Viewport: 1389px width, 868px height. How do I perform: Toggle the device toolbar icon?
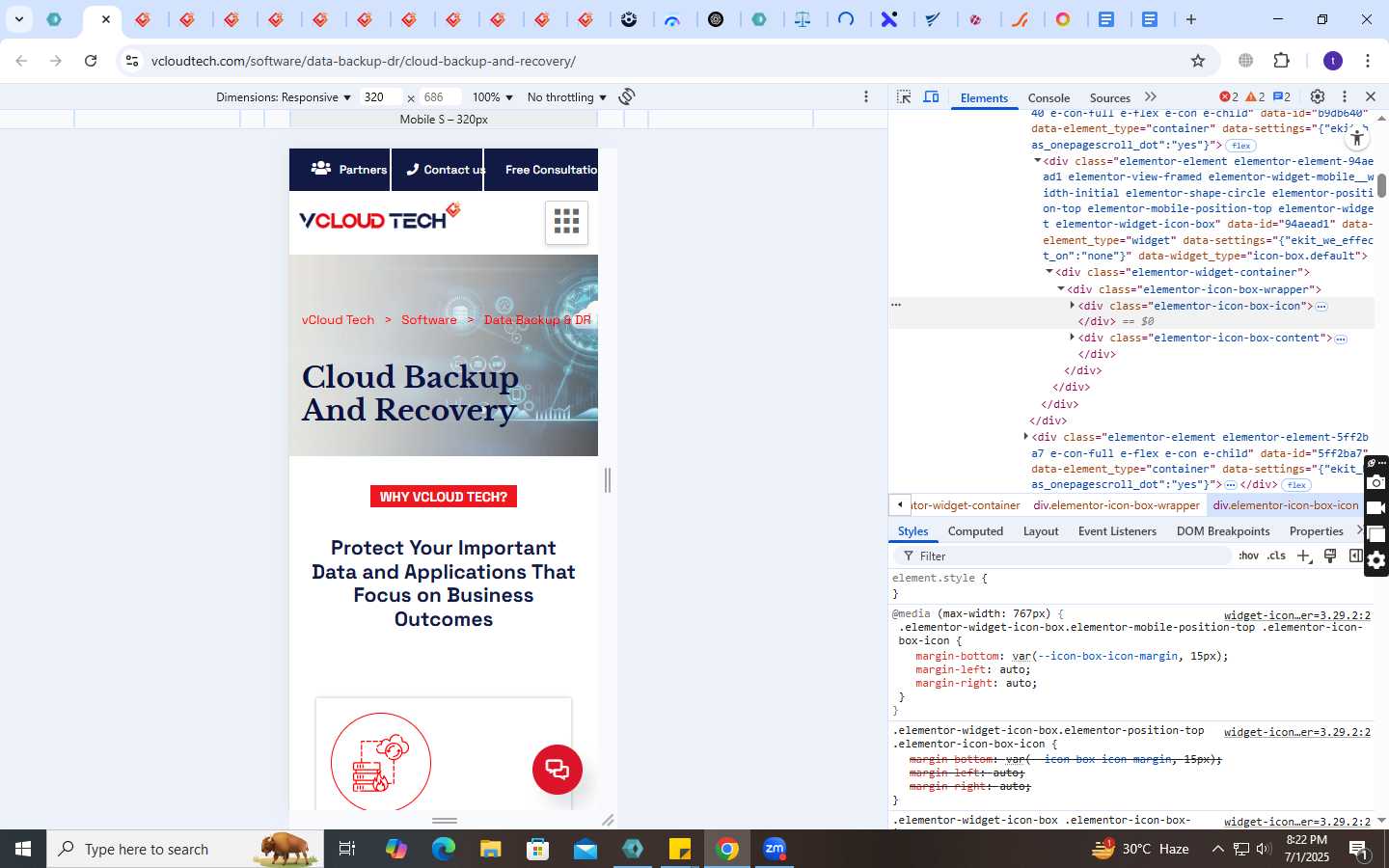pyautogui.click(x=932, y=96)
